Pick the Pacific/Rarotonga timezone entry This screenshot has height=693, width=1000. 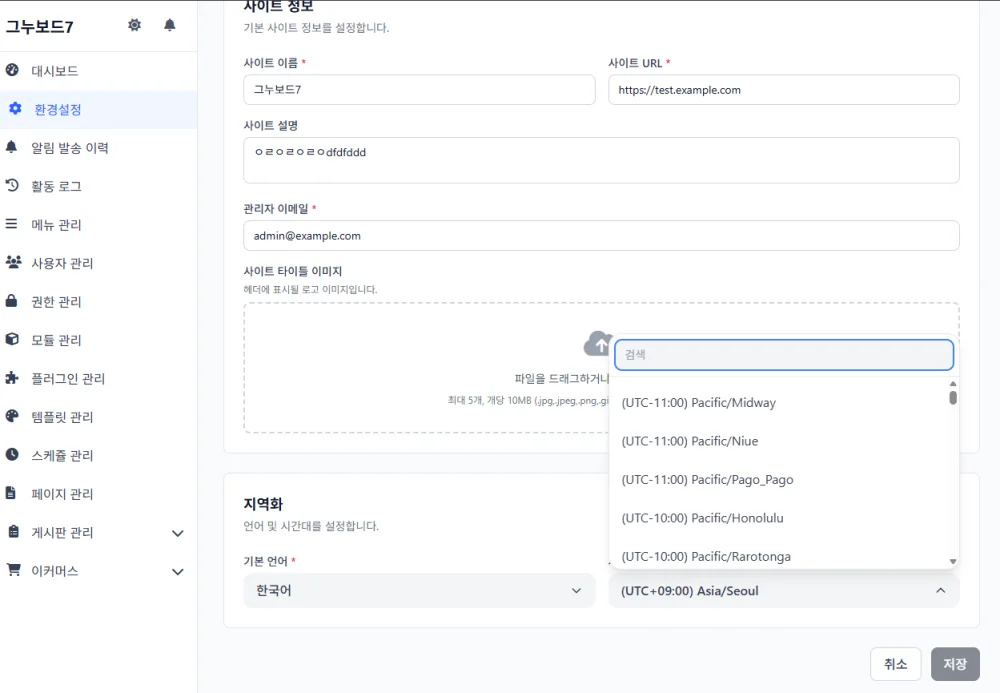(x=779, y=556)
